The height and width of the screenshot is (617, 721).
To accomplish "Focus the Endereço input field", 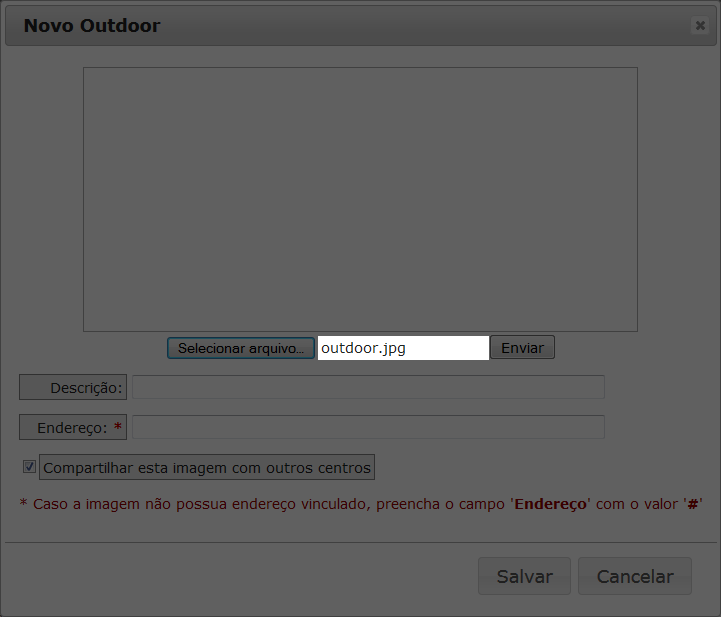I will pos(368,427).
